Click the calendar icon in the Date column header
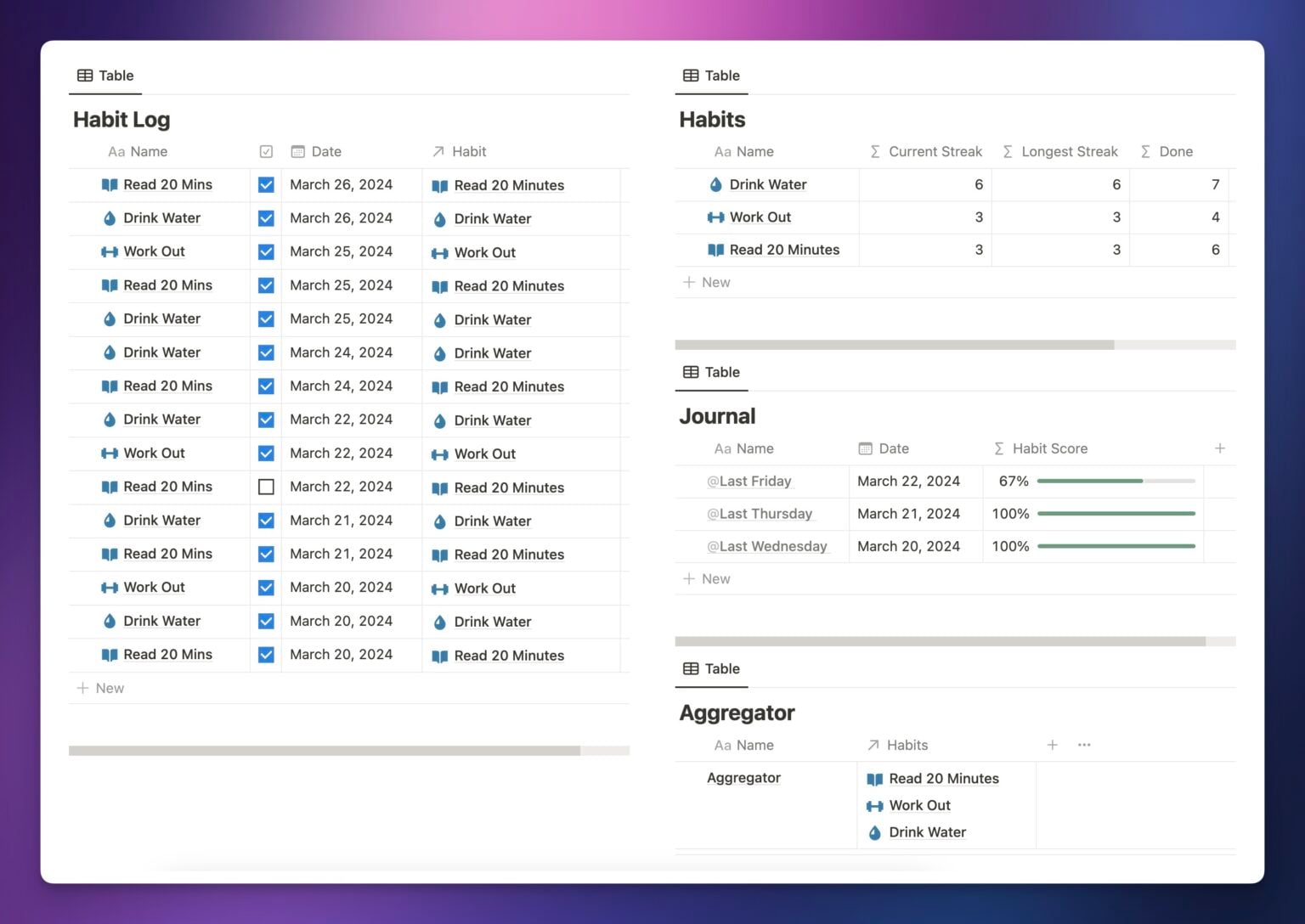 pos(298,151)
